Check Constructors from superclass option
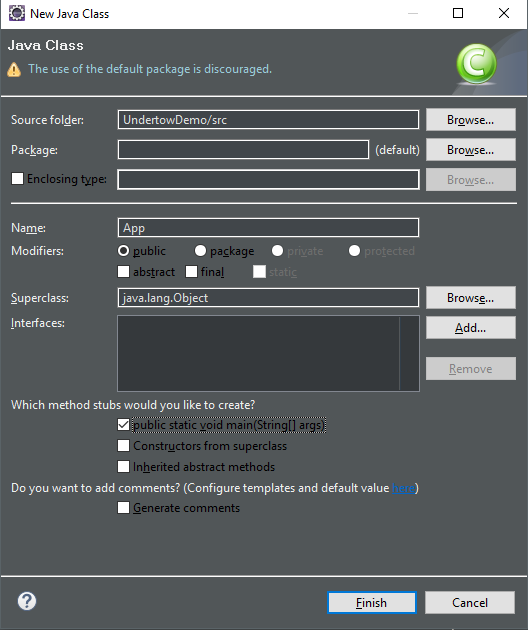 point(123,446)
